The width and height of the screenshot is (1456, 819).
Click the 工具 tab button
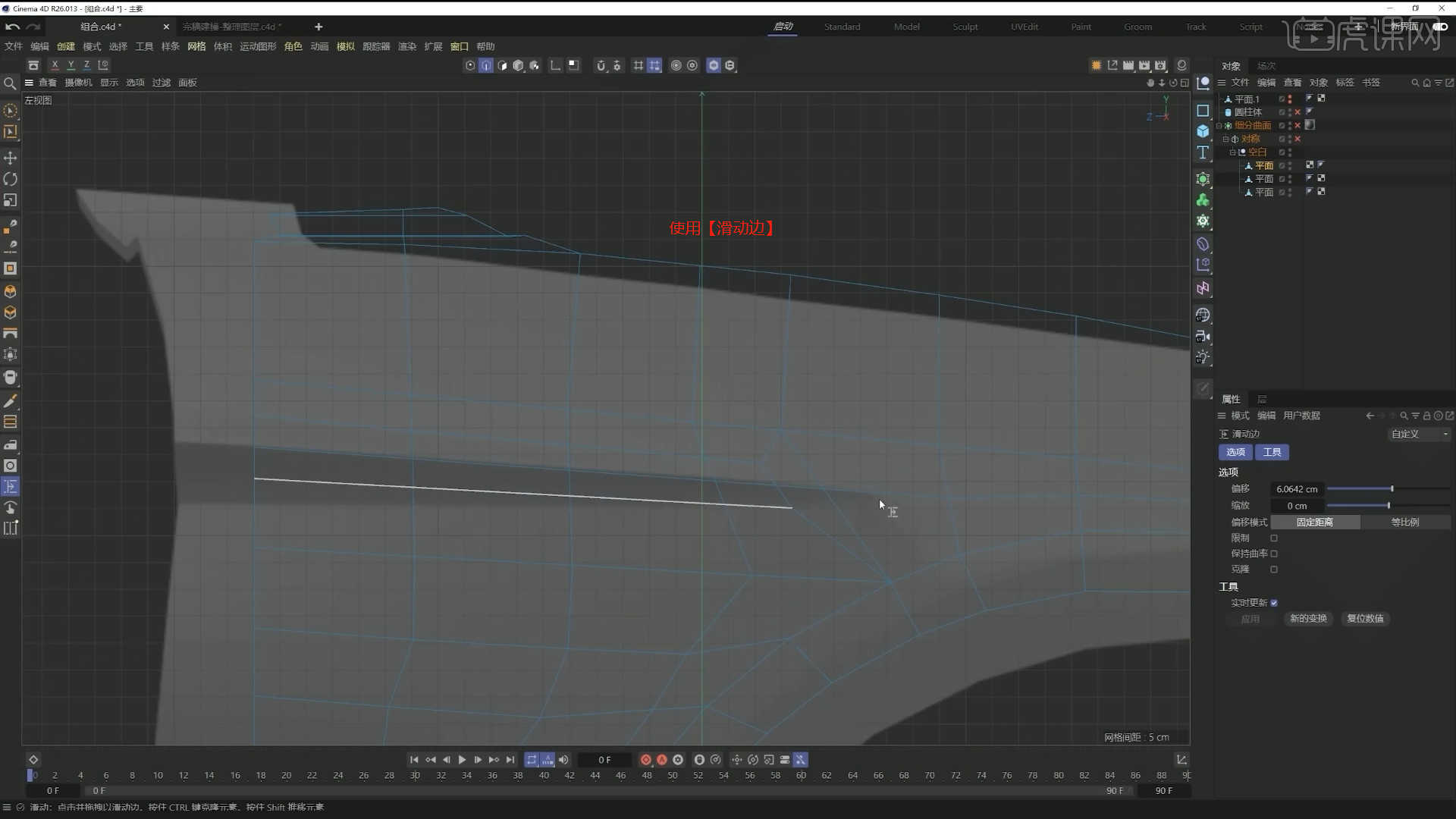(x=1272, y=452)
